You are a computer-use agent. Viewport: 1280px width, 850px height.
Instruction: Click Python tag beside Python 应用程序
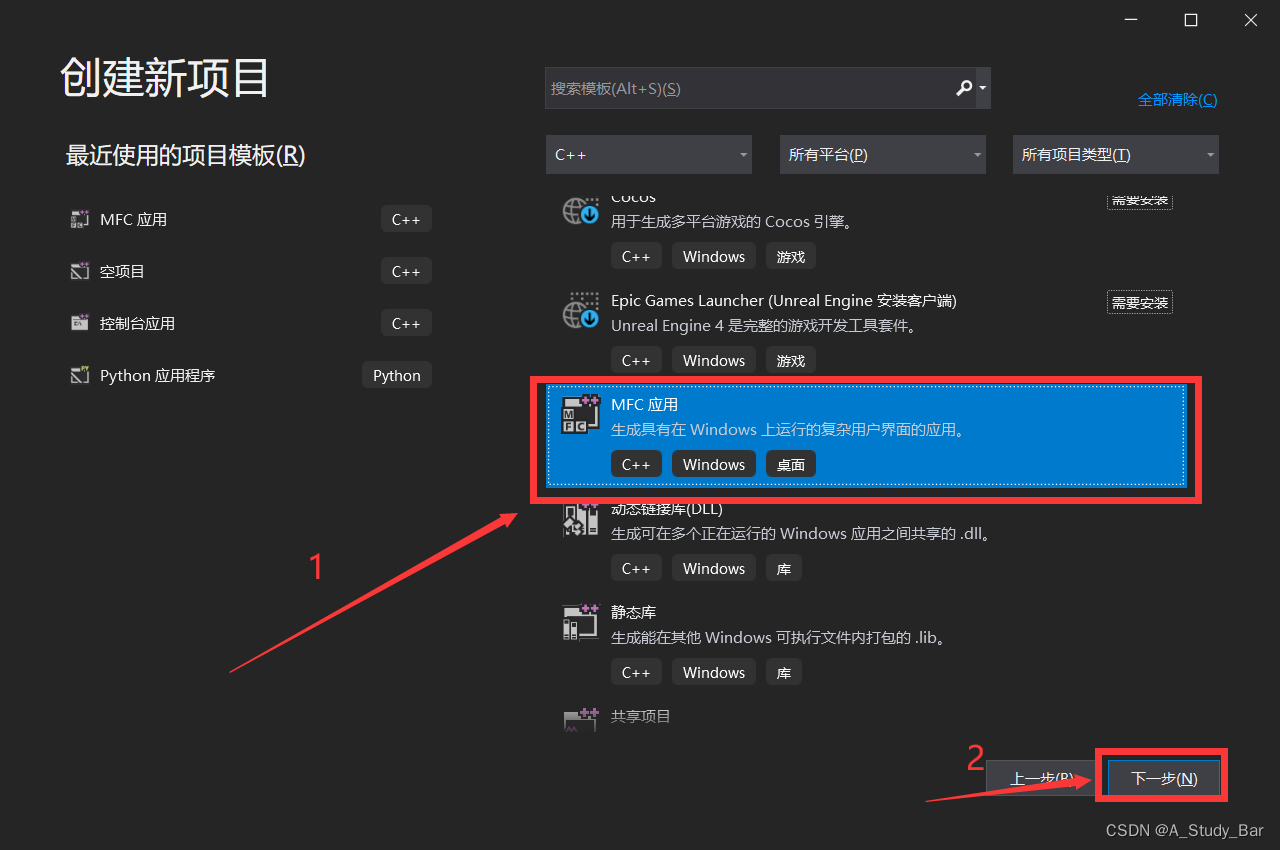pos(397,375)
